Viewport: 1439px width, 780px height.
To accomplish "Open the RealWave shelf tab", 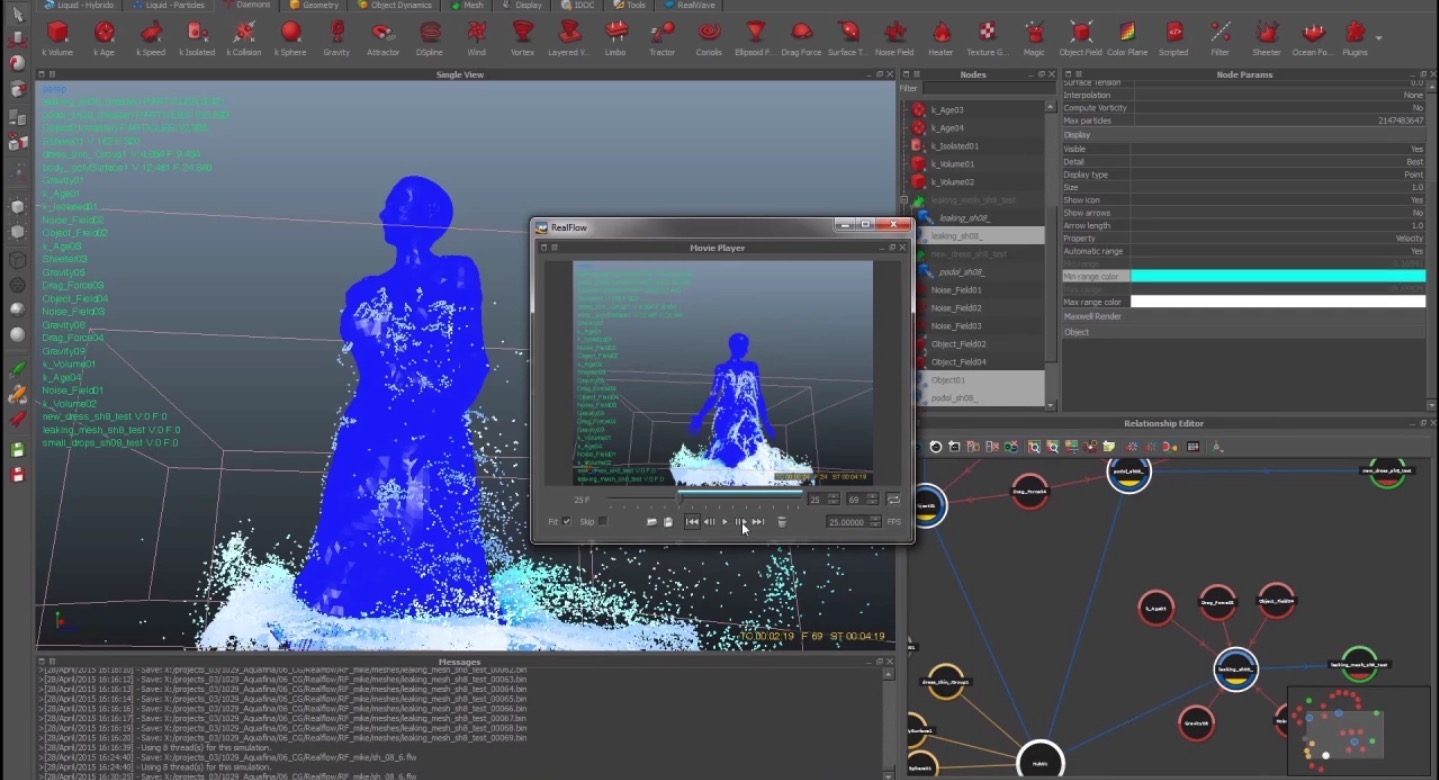I will (690, 5).
